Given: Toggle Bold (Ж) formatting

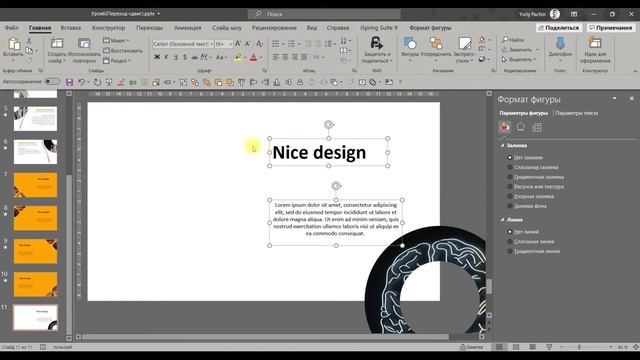Looking at the screenshot, I should point(157,57).
